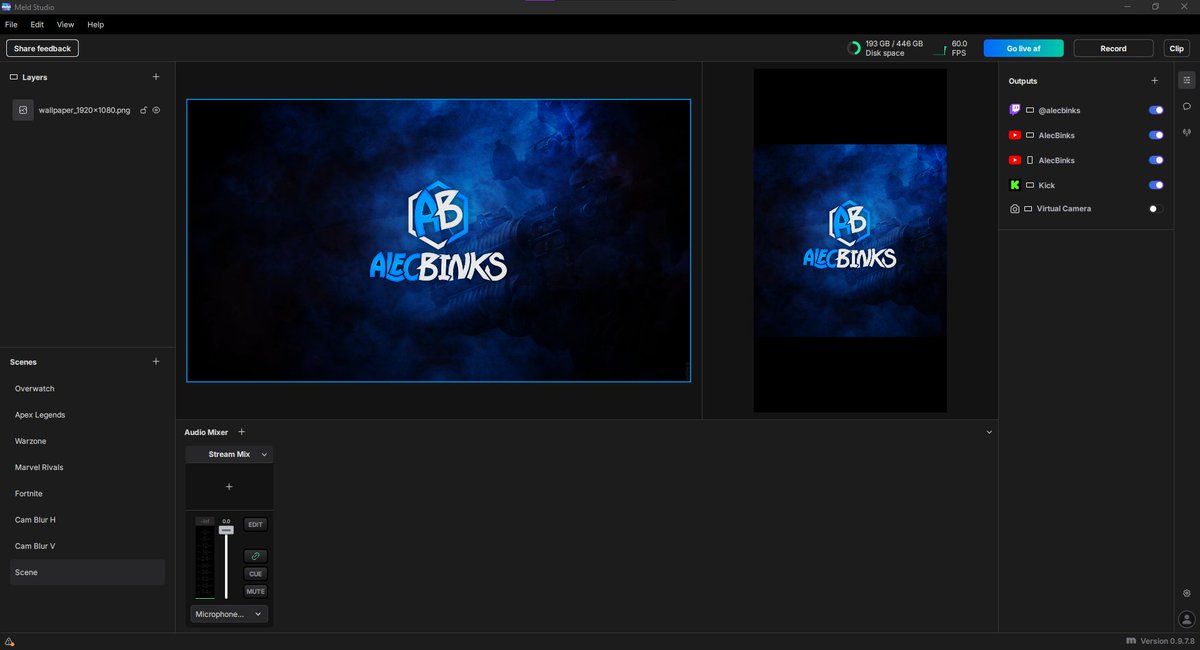
Task: Add an effect in the Stream Mix plus area
Action: tap(229, 487)
